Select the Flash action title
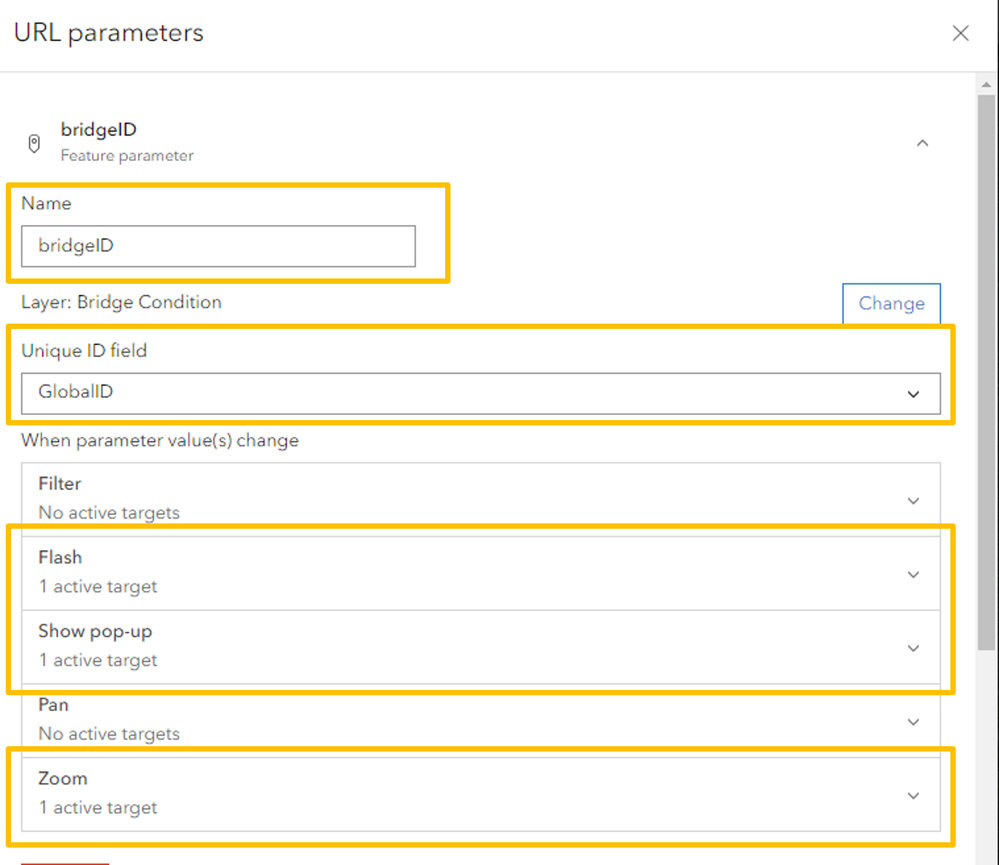Image resolution: width=999 pixels, height=865 pixels. point(60,558)
